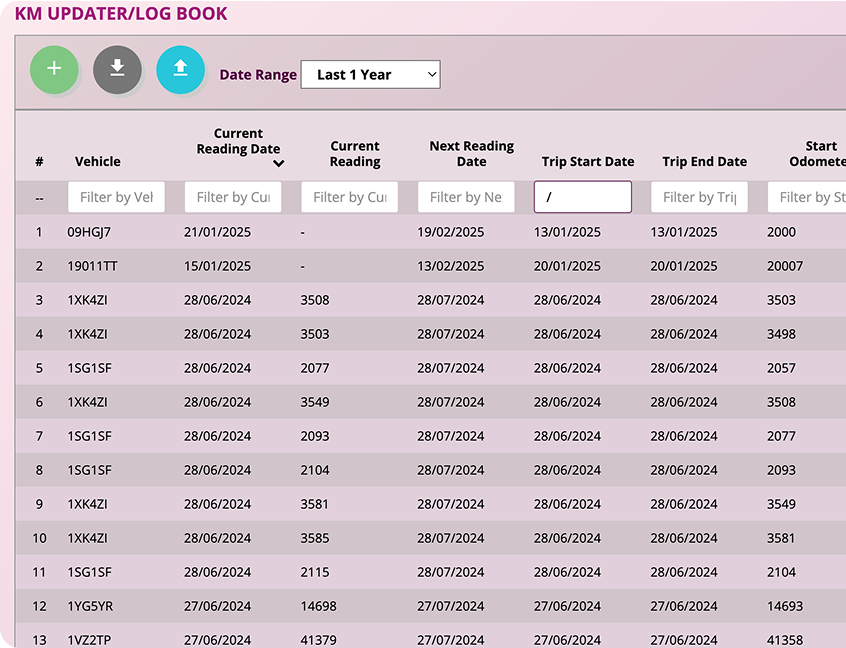This screenshot has width=846, height=648.
Task: Click current reading value 3503 in row 4
Action: tap(315, 334)
